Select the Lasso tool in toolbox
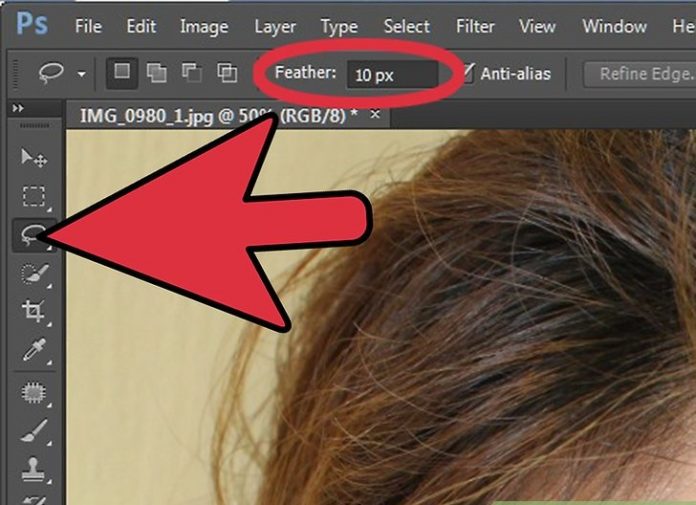The image size is (696, 505). tap(32, 234)
